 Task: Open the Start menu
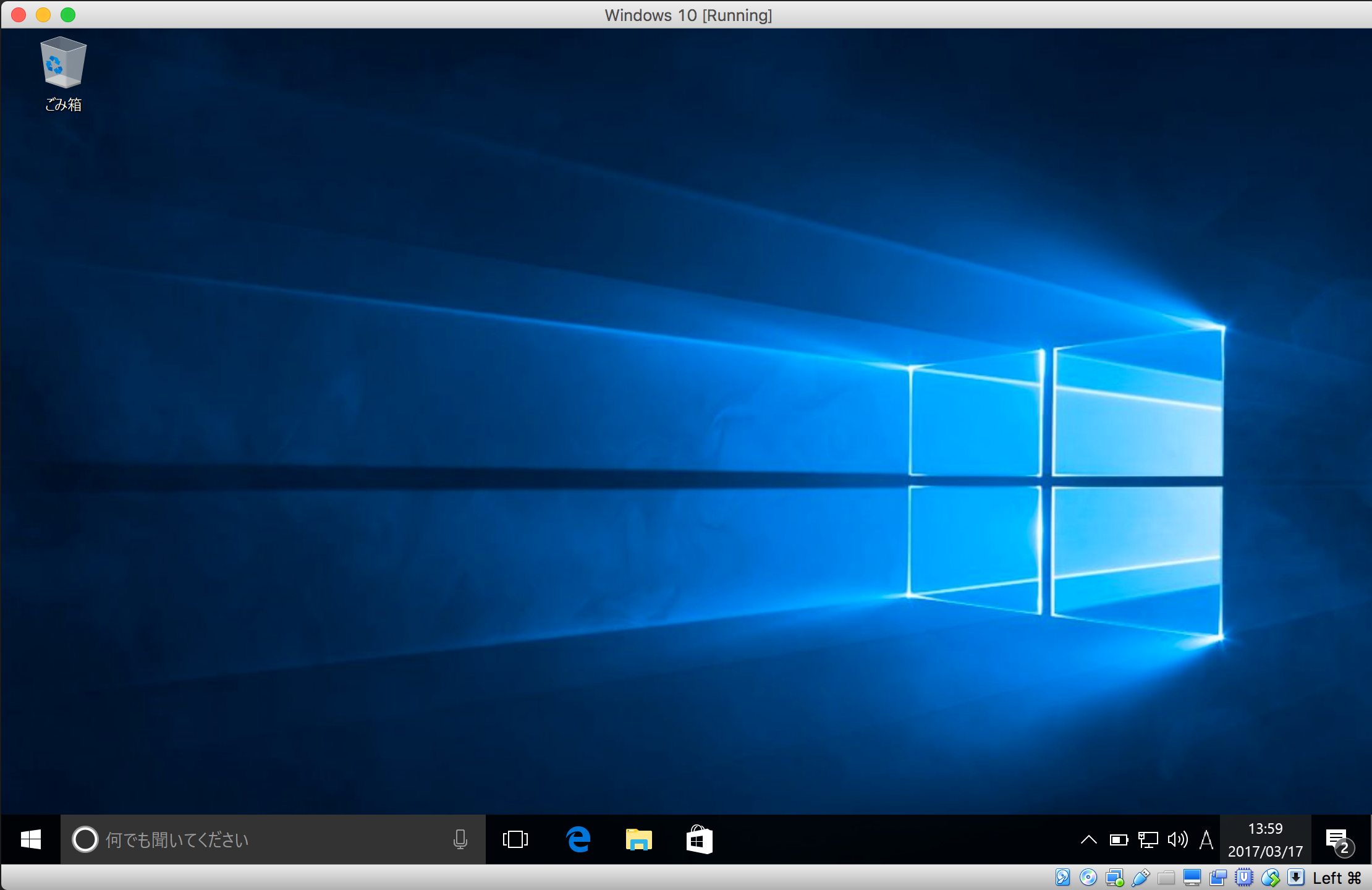30,839
